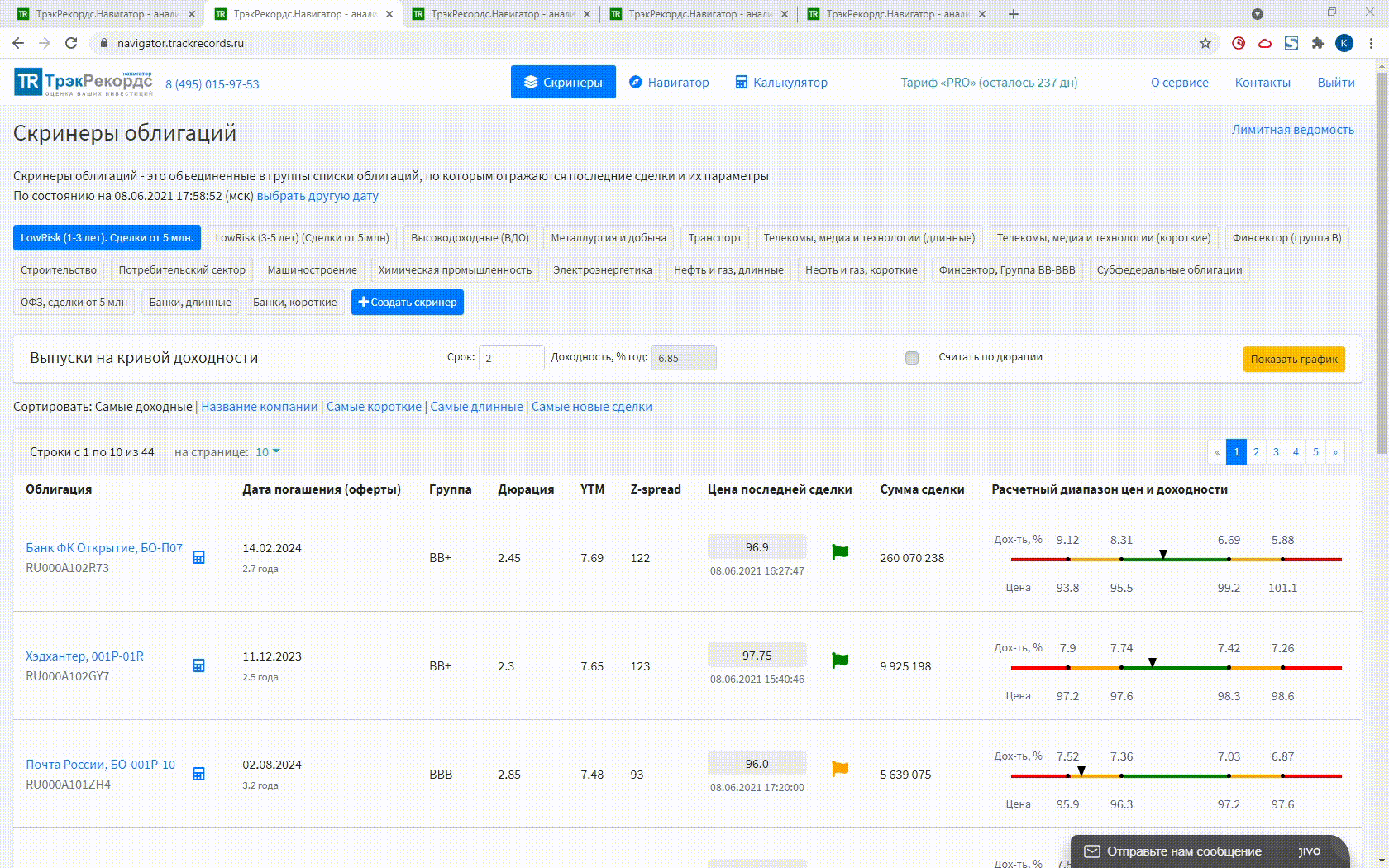Select Банки, короткие screener
The width and height of the screenshot is (1389, 868).
point(295,302)
